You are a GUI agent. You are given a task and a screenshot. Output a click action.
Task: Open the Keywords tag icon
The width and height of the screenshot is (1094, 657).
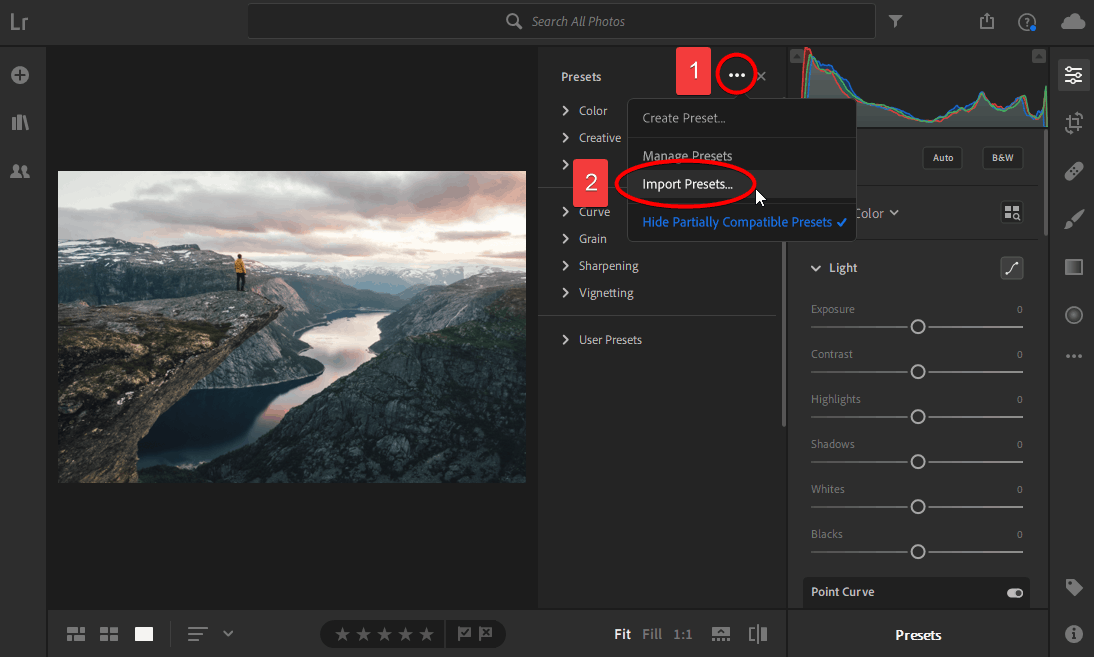[x=1074, y=587]
